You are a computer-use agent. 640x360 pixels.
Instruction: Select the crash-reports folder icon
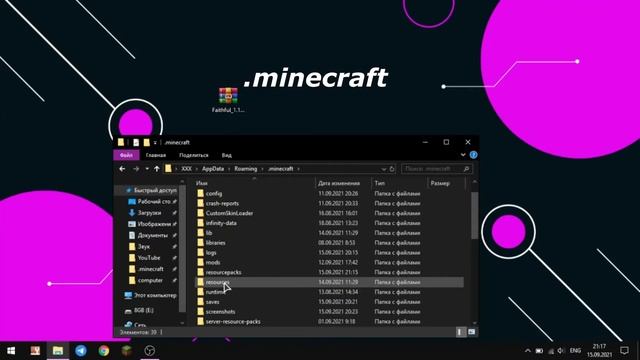click(x=200, y=203)
